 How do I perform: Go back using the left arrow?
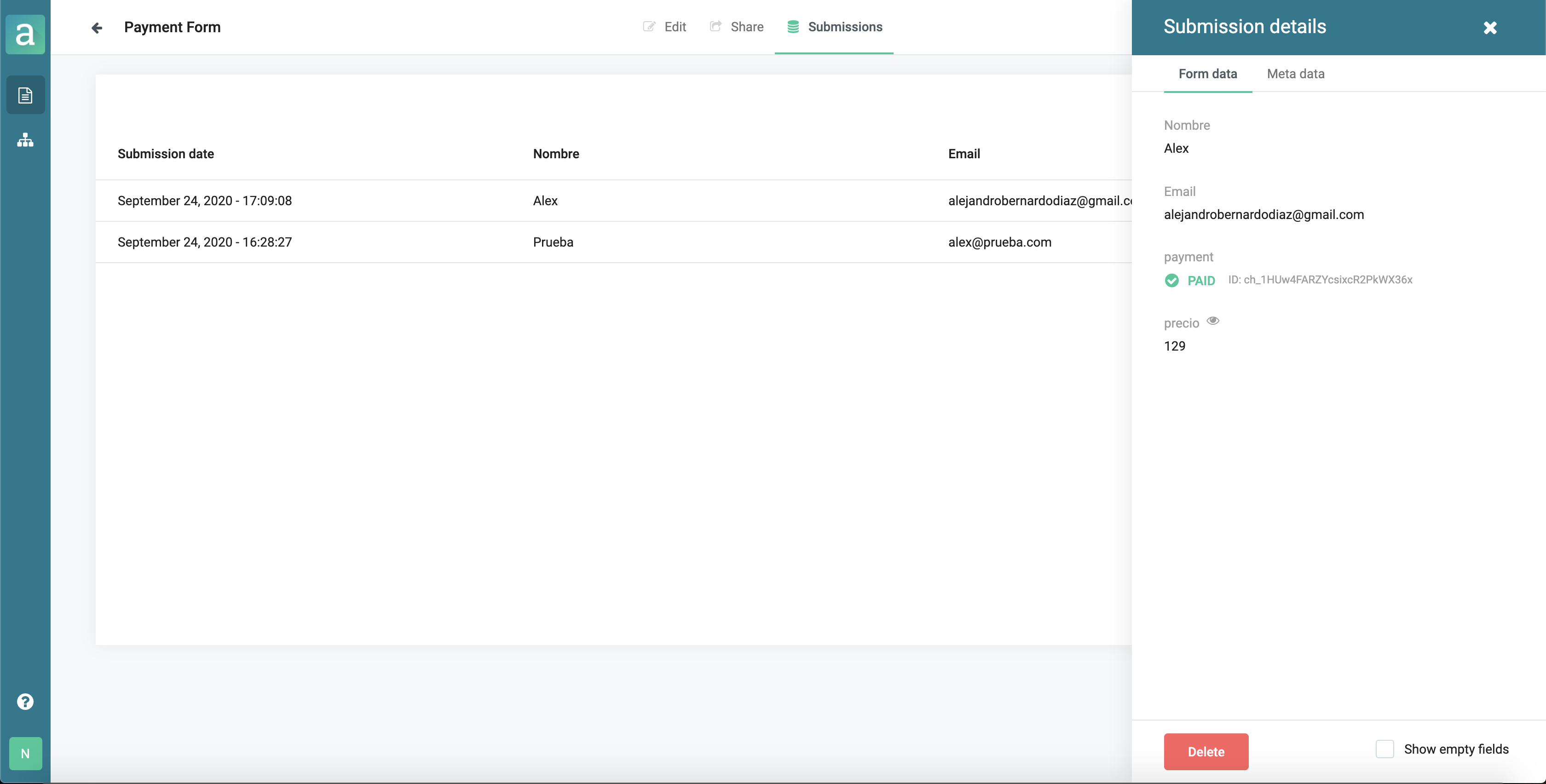pos(97,28)
